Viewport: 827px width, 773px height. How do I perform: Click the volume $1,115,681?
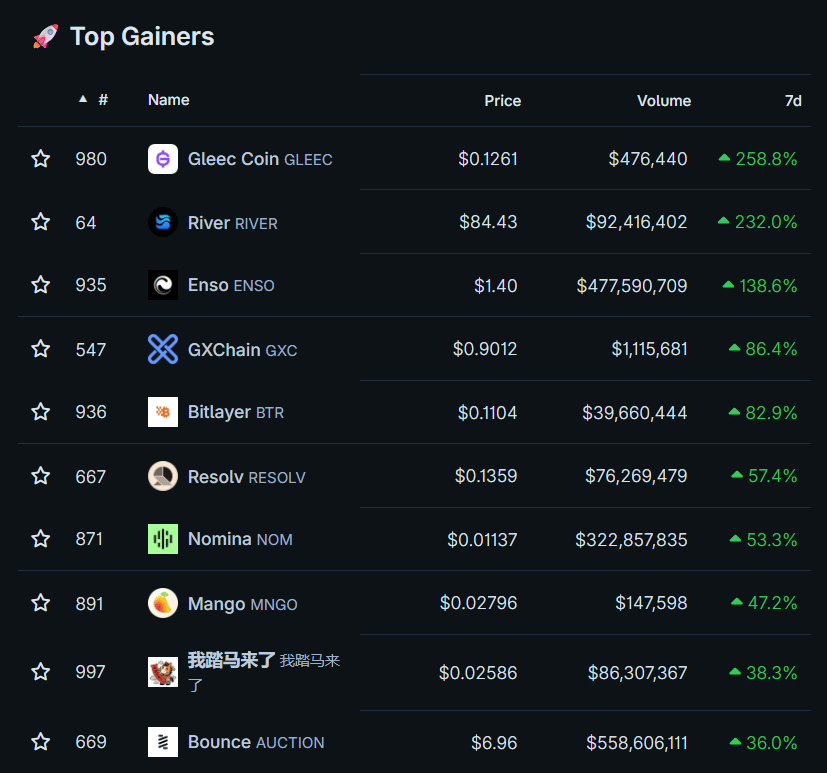point(649,349)
